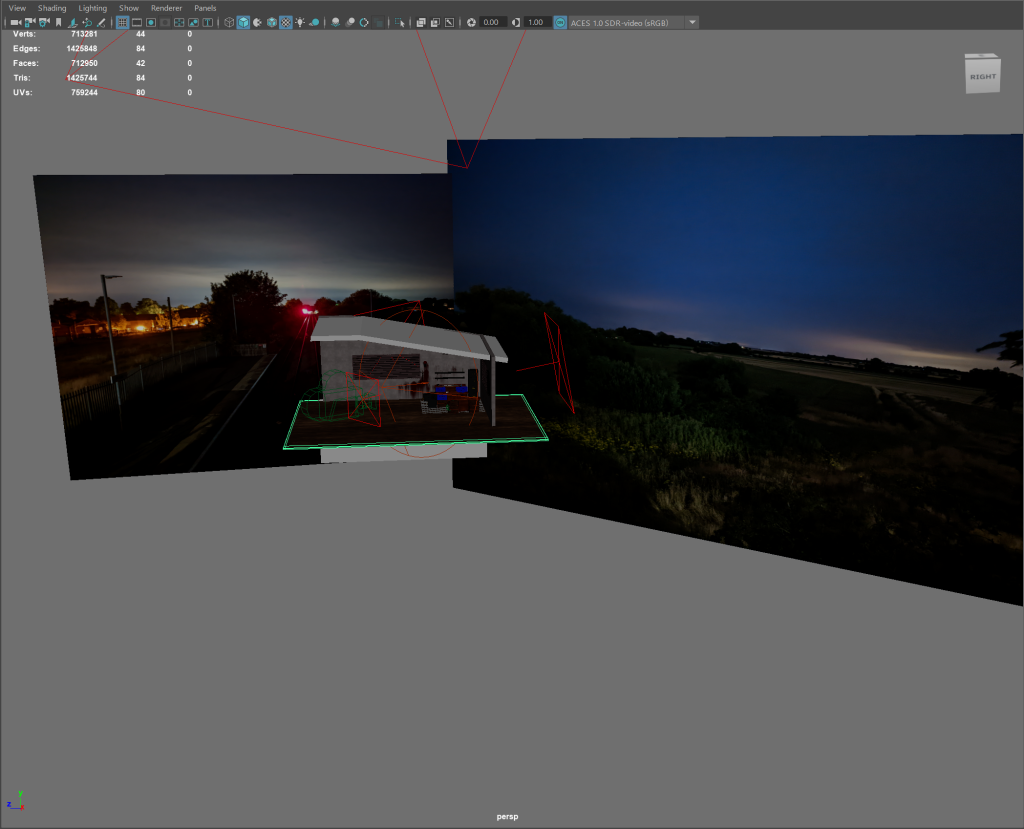1024x829 pixels.
Task: Expand the Panels menu
Action: (205, 8)
